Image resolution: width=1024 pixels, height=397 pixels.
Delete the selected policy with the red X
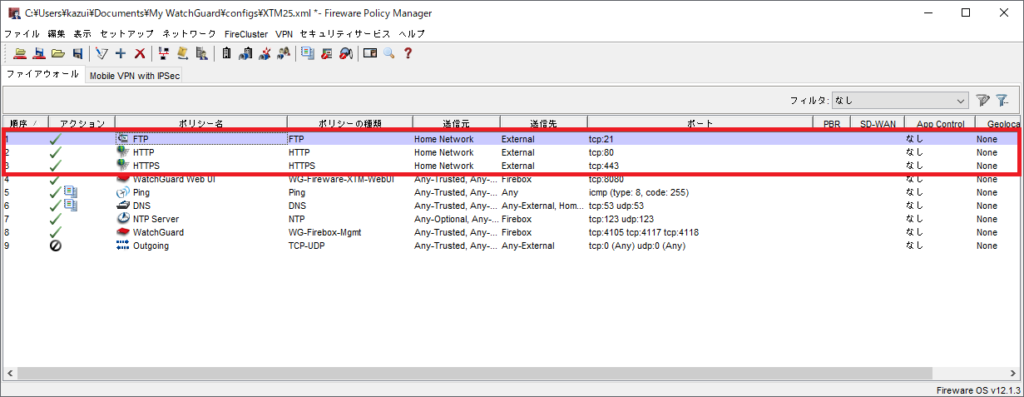139,54
